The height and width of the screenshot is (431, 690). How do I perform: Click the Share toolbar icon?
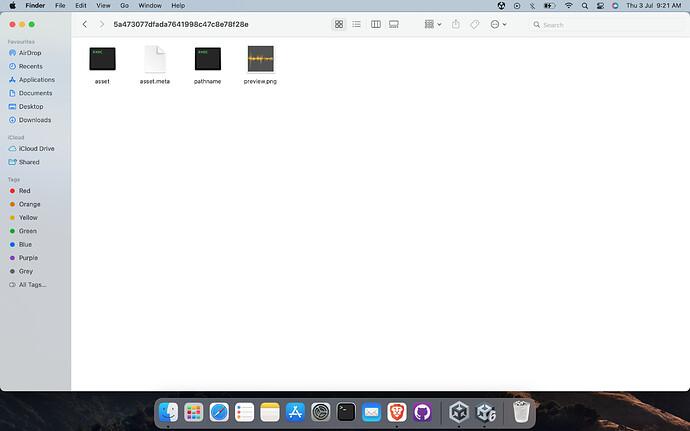(x=456, y=24)
